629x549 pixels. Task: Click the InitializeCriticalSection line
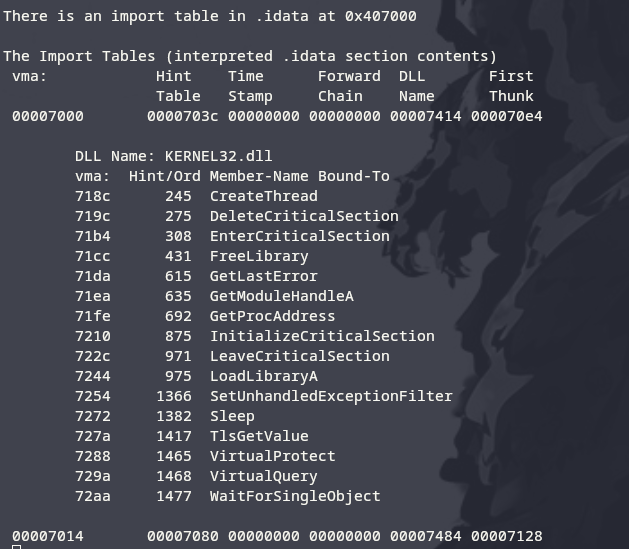(322, 336)
